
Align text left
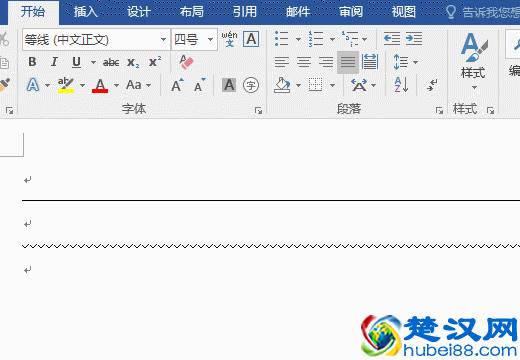pyautogui.click(x=282, y=62)
